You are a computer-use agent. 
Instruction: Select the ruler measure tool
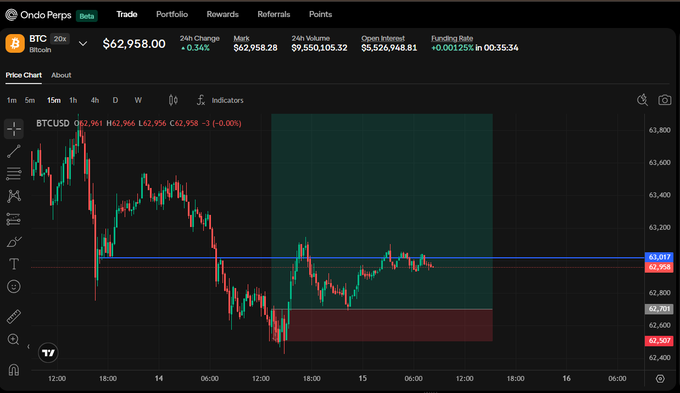[x=14, y=317]
